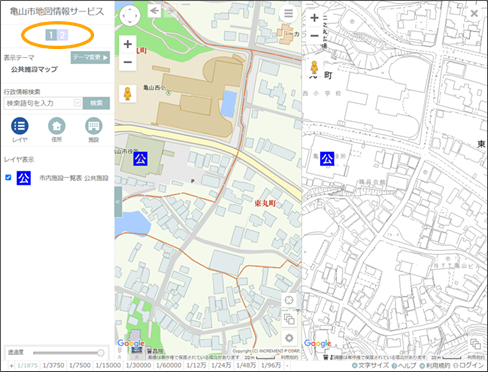
Task: Select the 1/30000 scale tab
Action: [x=138, y=365]
